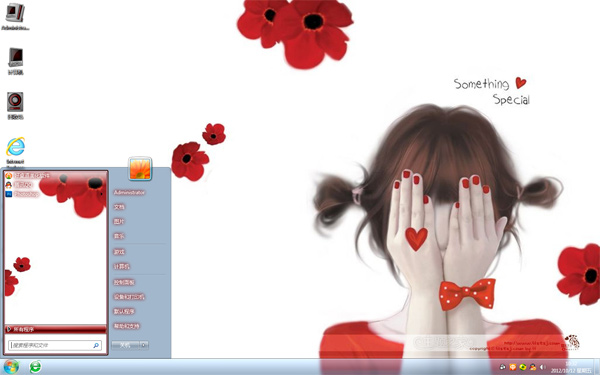Click the volume speaker tray icon

(542, 367)
